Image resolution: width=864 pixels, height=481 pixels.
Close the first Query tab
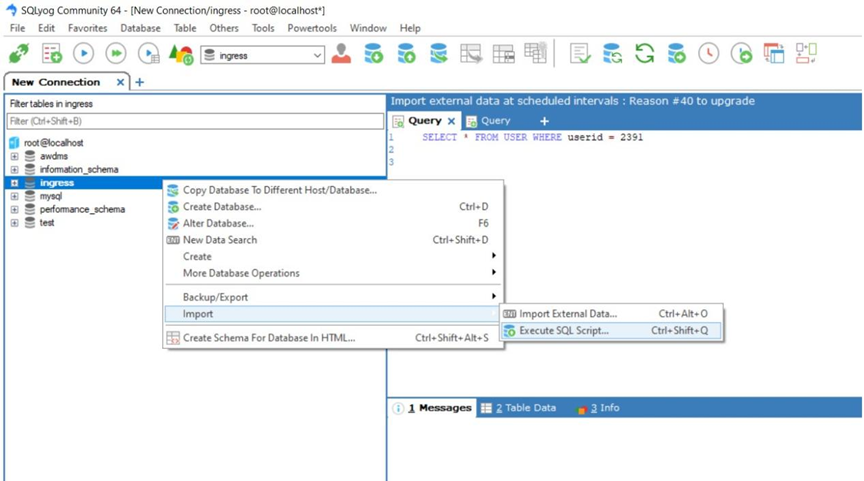(451, 121)
